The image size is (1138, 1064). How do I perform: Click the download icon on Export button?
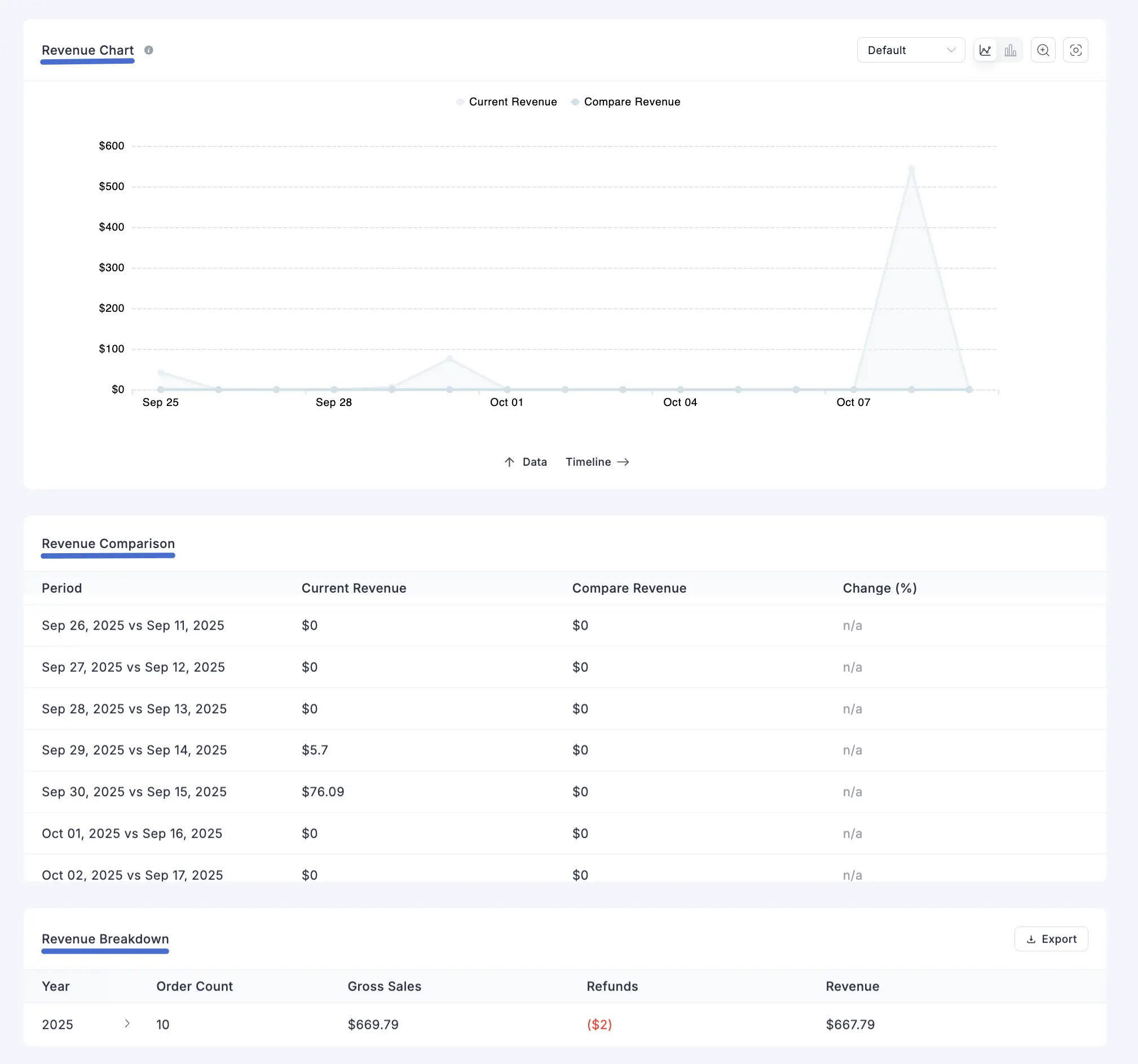click(x=1032, y=939)
